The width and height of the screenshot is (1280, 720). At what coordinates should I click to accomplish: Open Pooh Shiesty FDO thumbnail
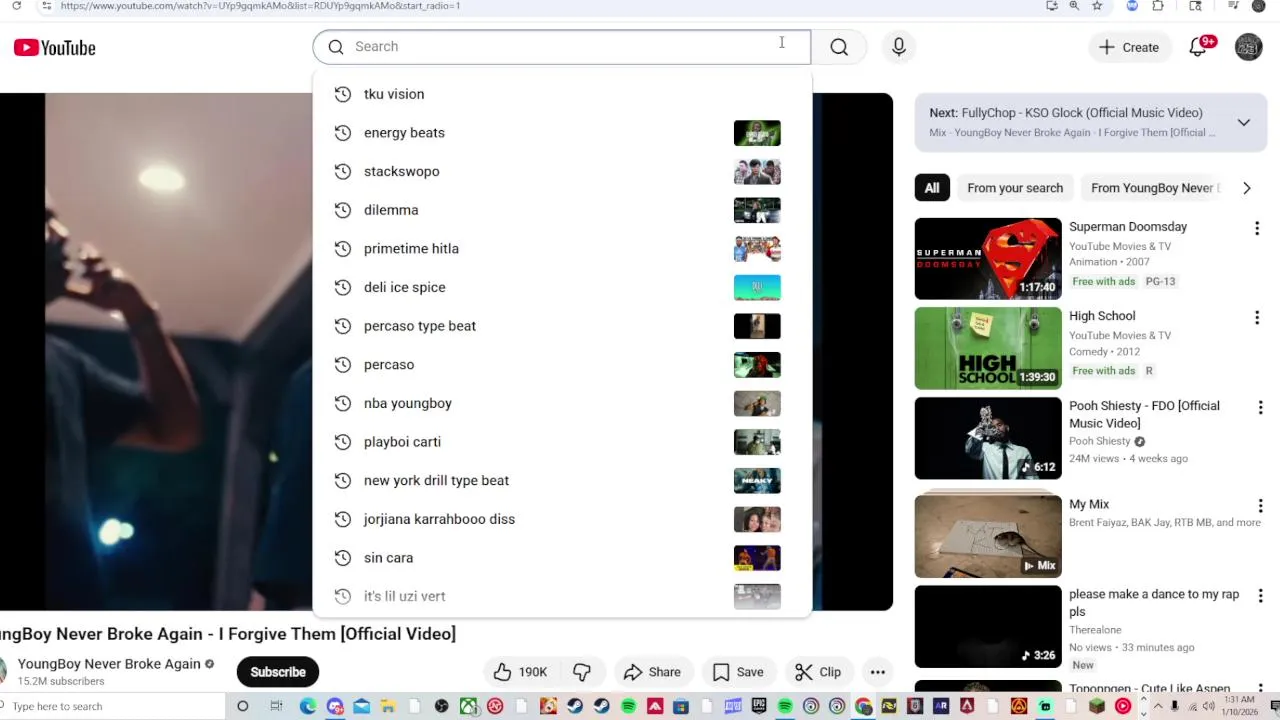click(x=988, y=438)
